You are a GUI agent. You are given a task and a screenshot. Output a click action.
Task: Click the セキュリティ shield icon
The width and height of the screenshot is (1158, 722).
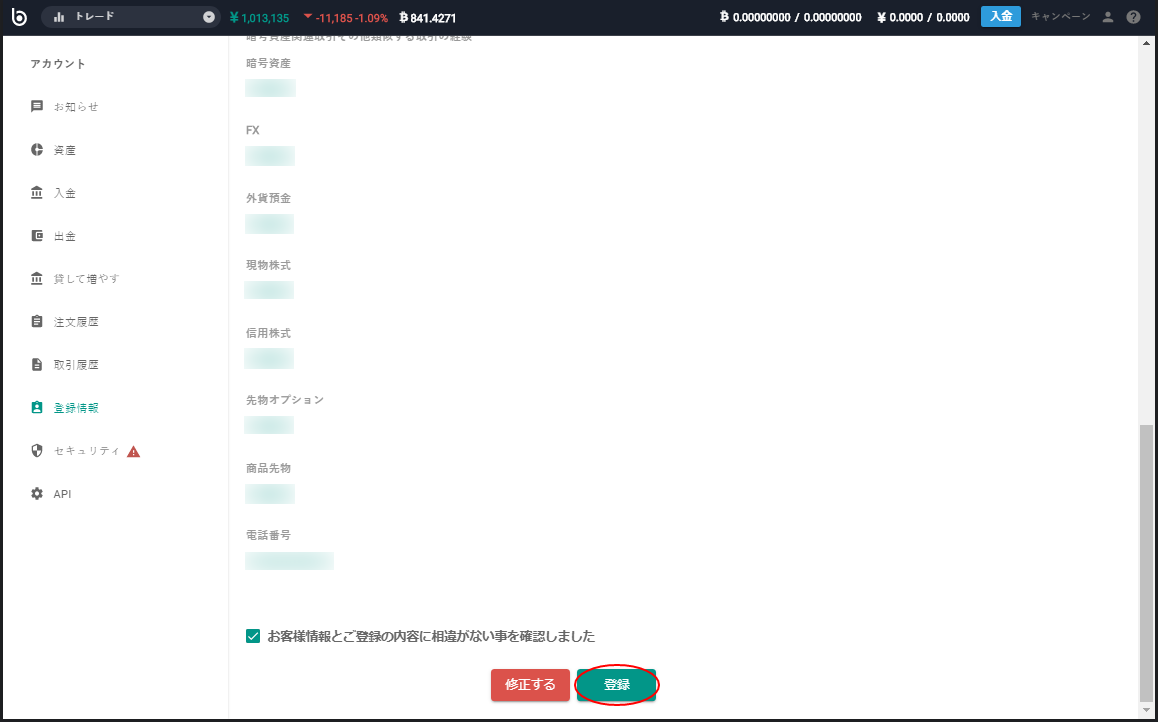[37, 450]
